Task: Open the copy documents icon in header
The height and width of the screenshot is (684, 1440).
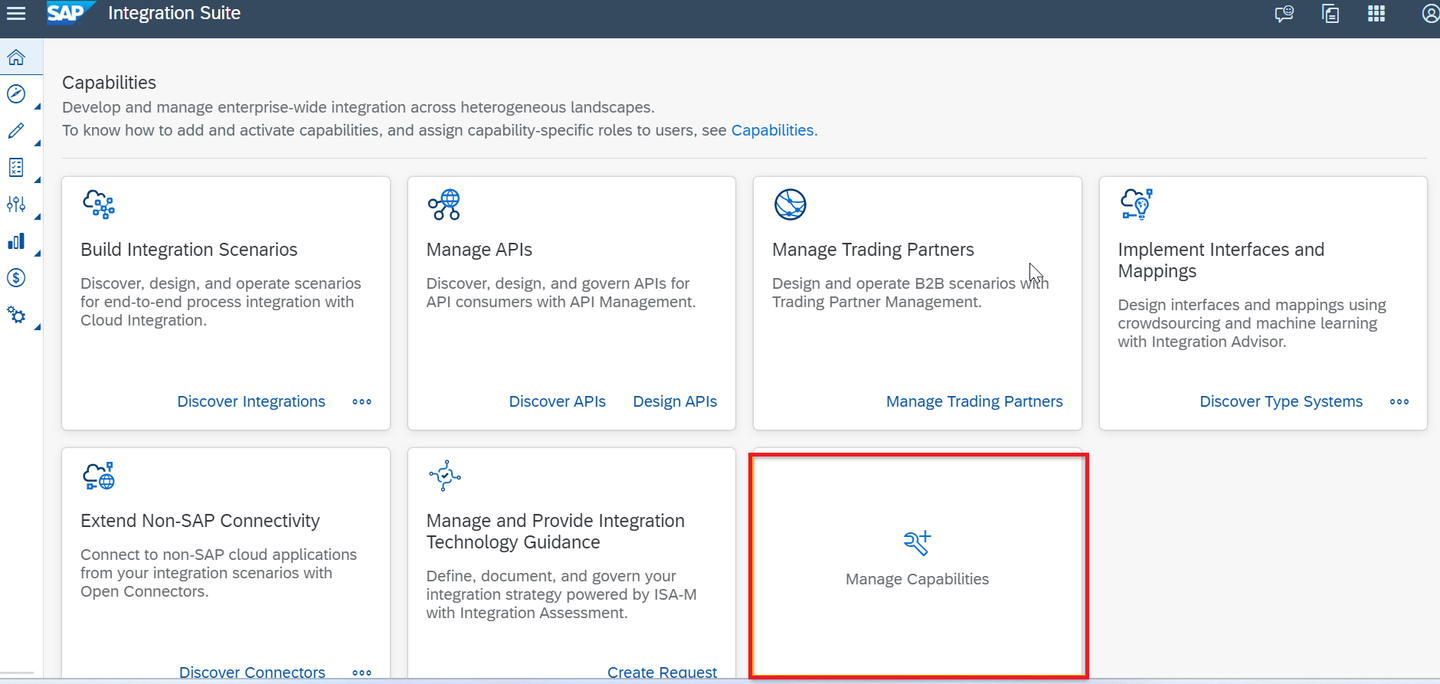Action: (1330, 14)
